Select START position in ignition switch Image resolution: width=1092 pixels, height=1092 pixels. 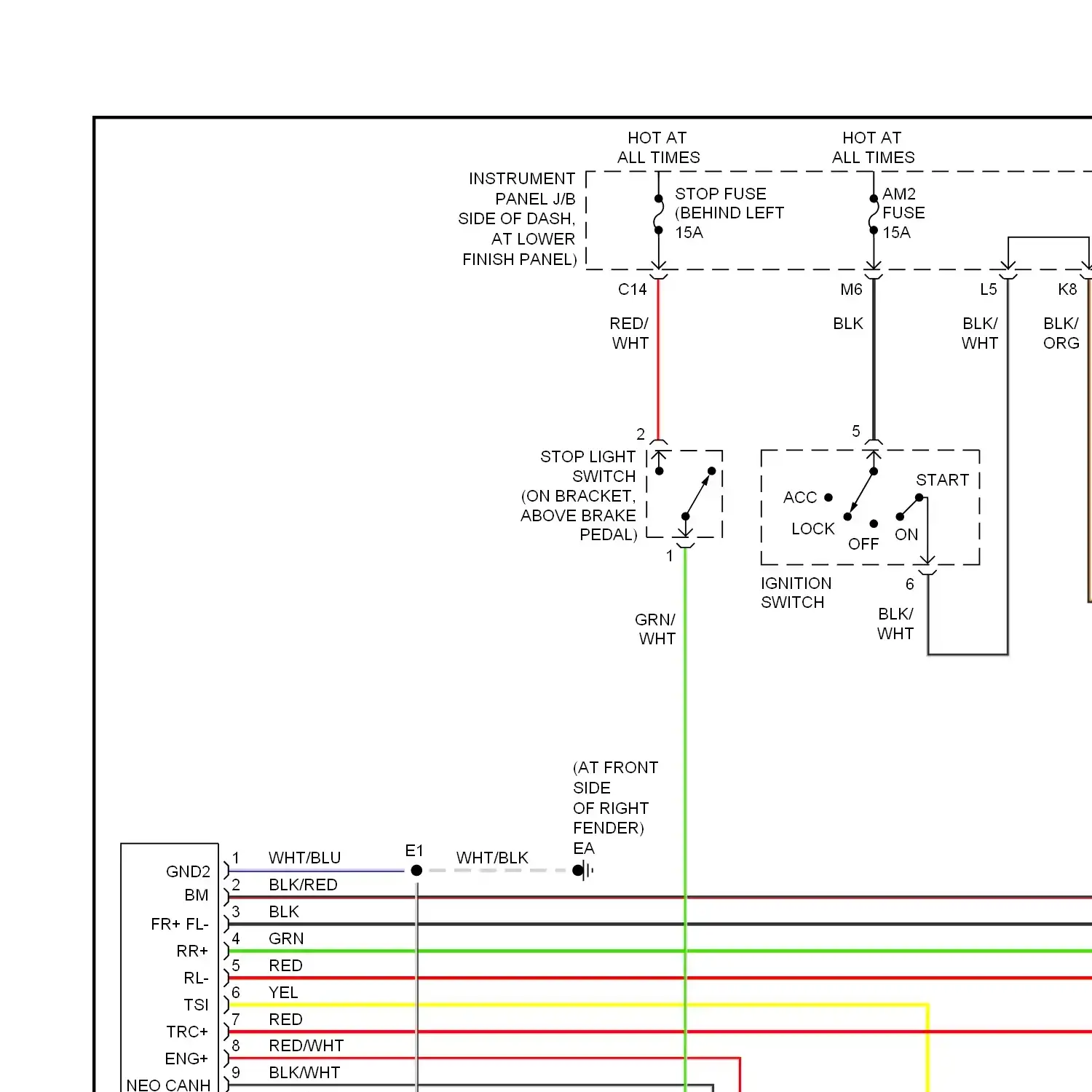(x=943, y=480)
